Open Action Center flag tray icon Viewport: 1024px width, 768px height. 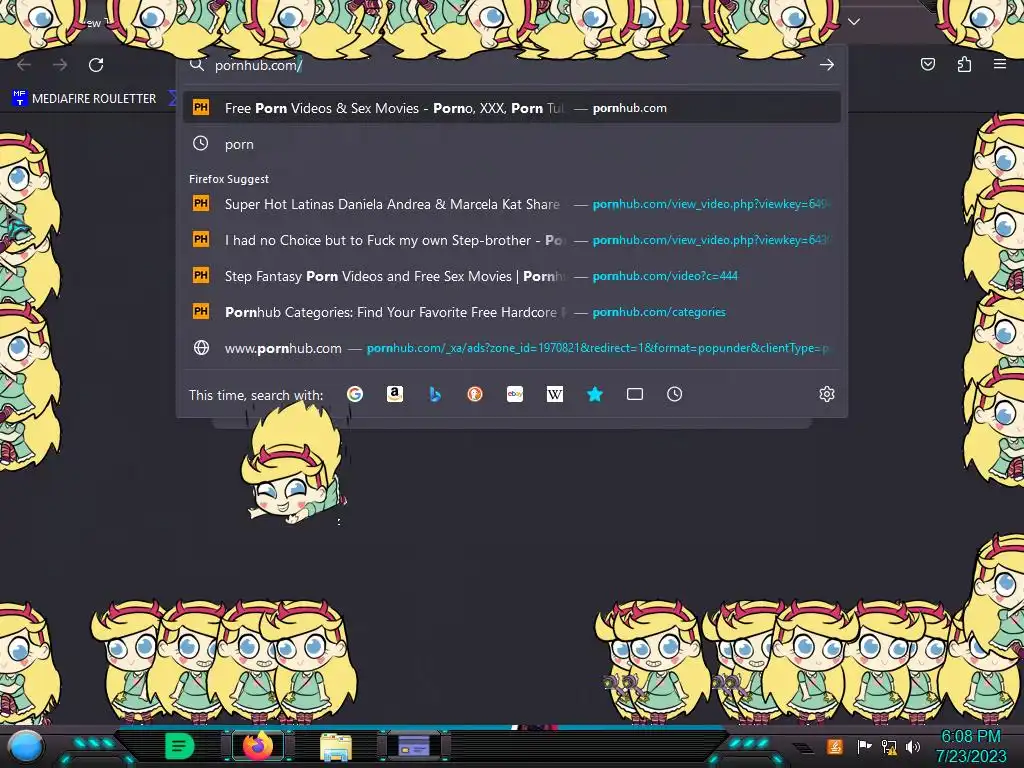[864, 746]
